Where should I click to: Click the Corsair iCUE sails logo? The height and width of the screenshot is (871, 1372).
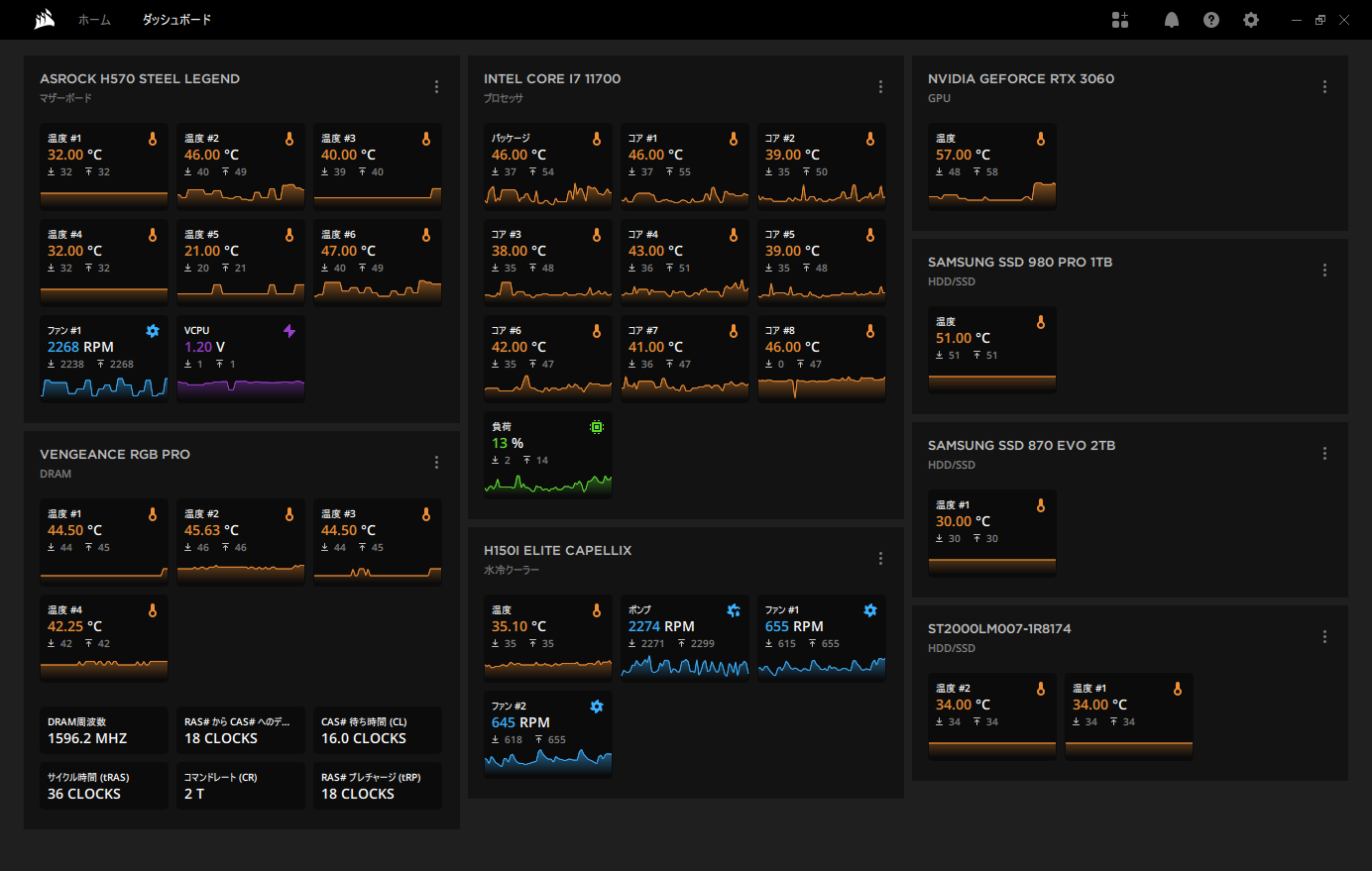(x=44, y=20)
